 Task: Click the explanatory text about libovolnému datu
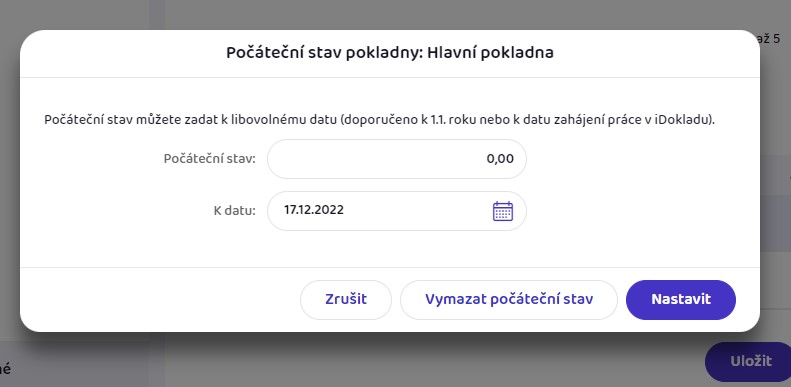(379, 121)
